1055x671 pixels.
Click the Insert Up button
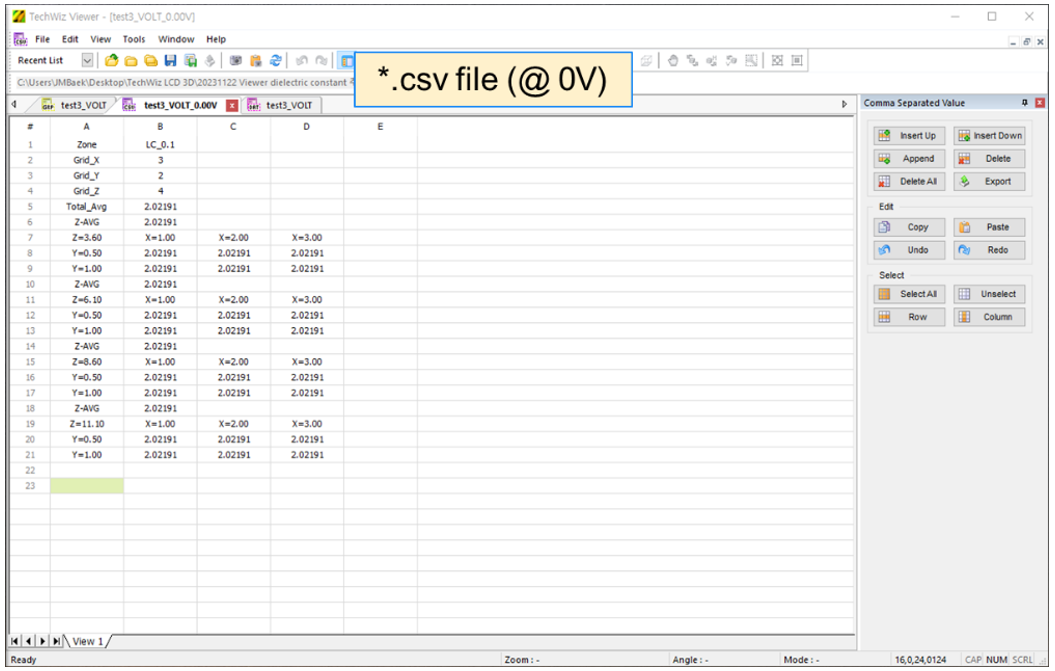tap(907, 136)
